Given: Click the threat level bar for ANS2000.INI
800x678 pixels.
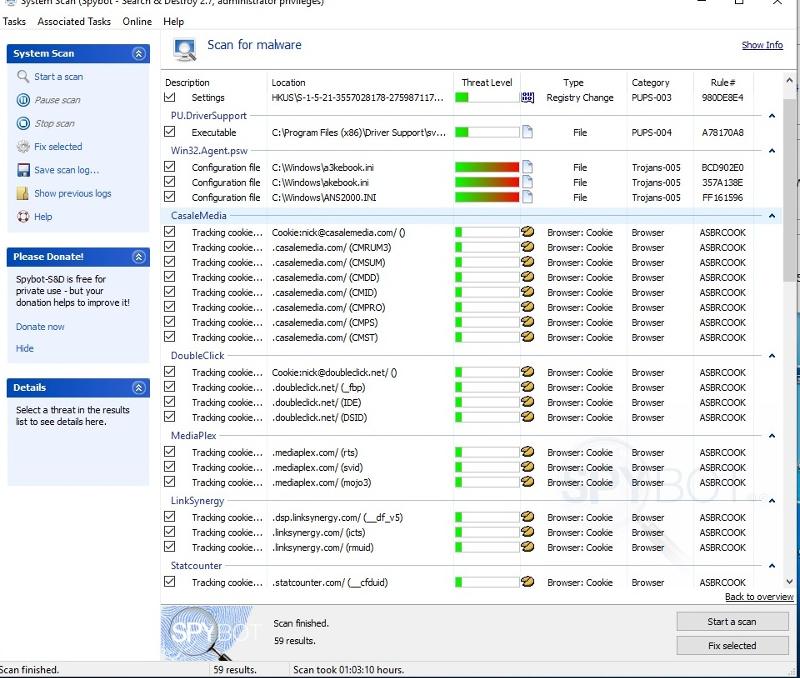Looking at the screenshot, I should coord(487,198).
